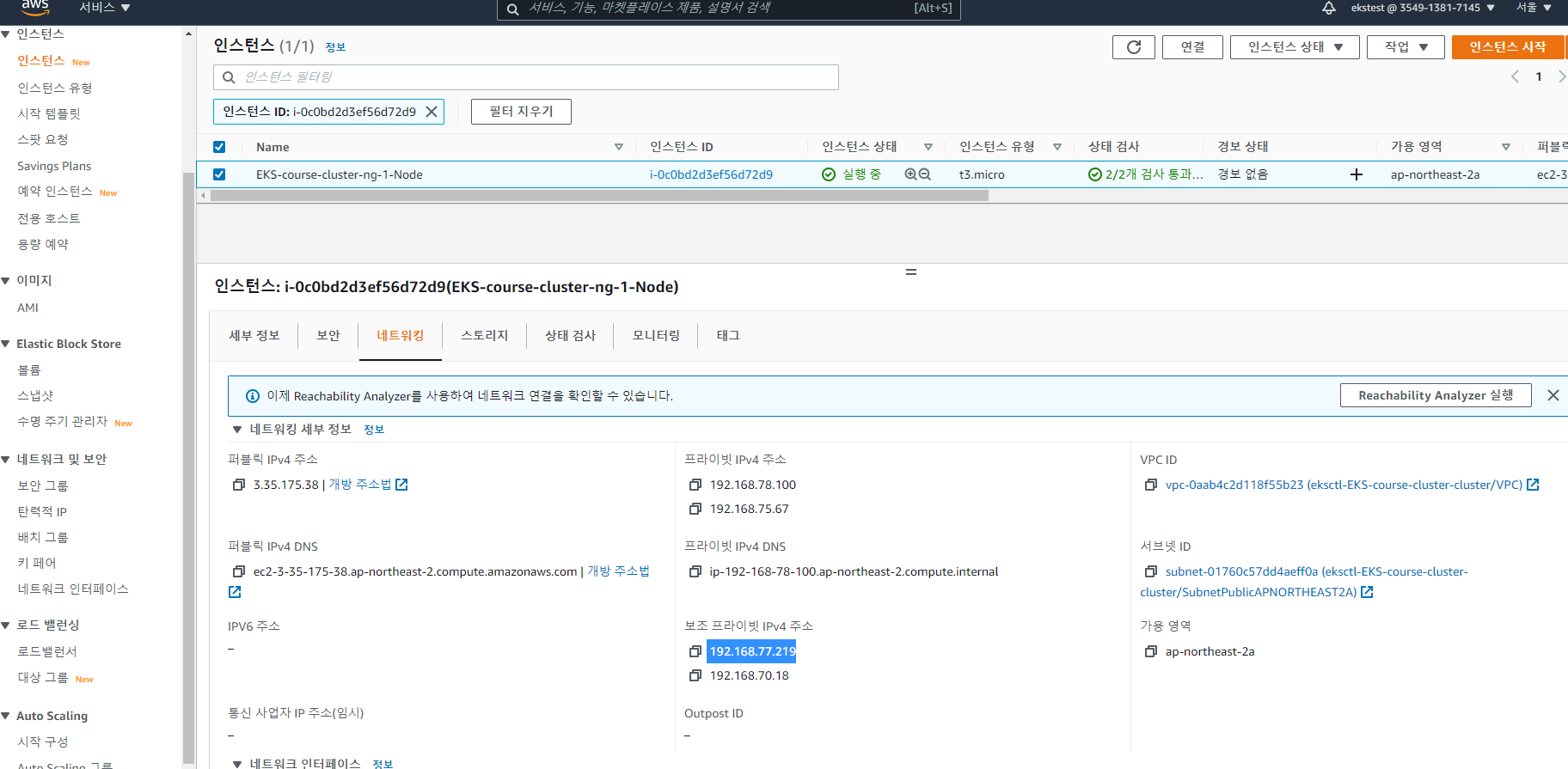Add alarm with the plus icon

[x=1357, y=174]
